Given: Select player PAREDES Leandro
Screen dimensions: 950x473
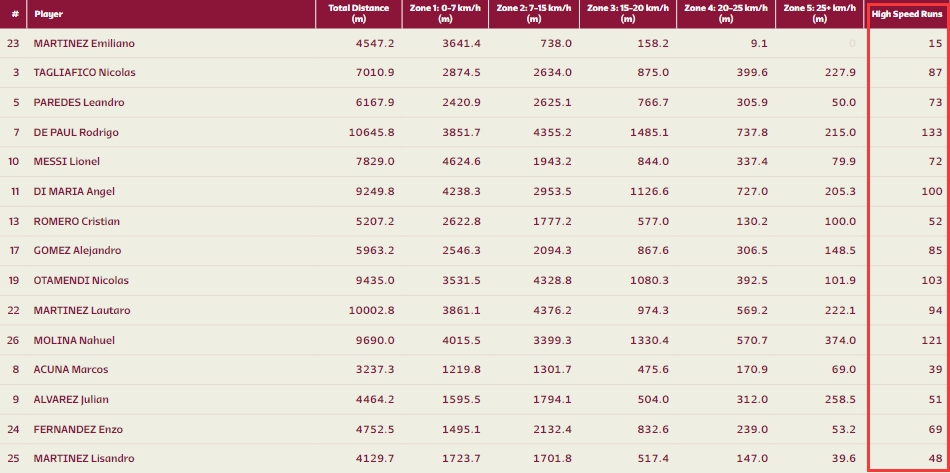Looking at the screenshot, I should [x=79, y=102].
